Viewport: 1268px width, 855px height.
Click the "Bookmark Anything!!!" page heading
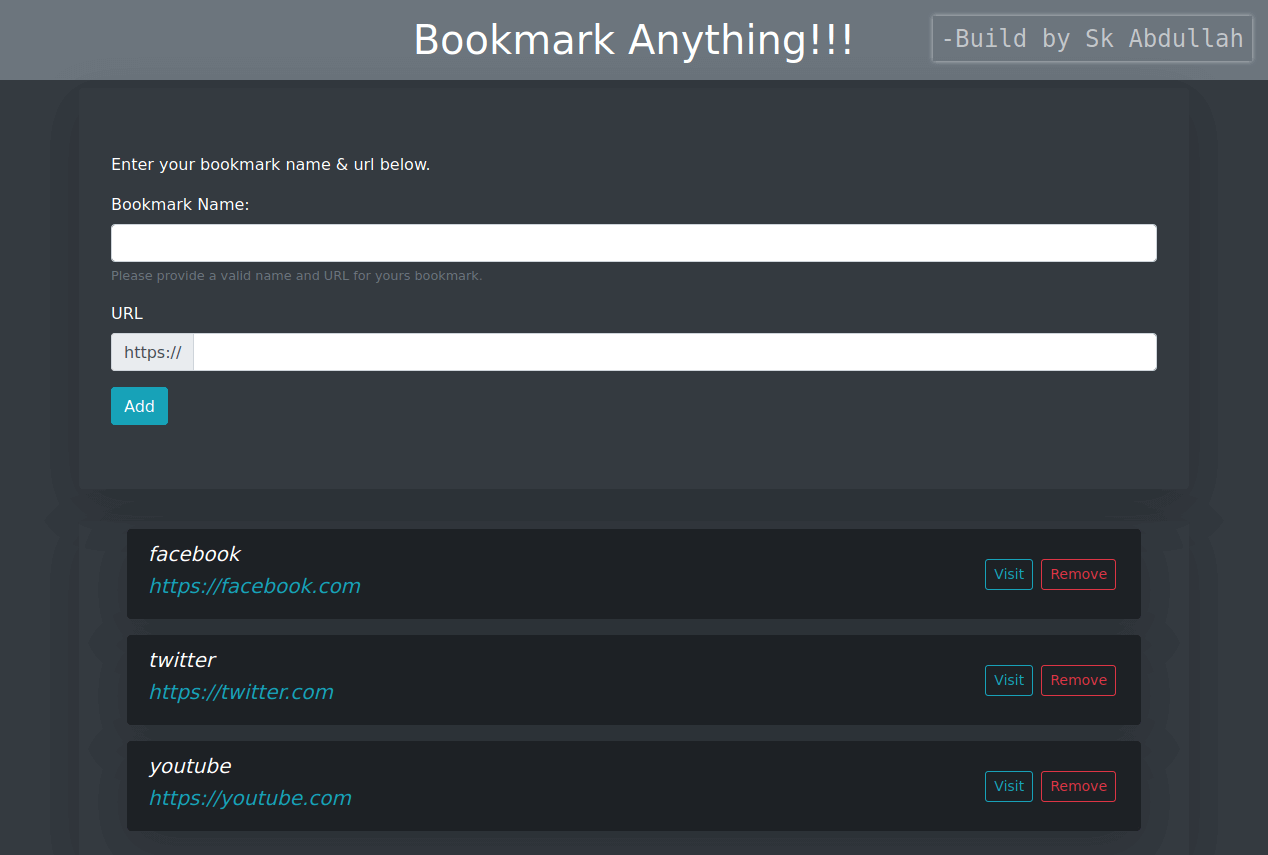633,40
